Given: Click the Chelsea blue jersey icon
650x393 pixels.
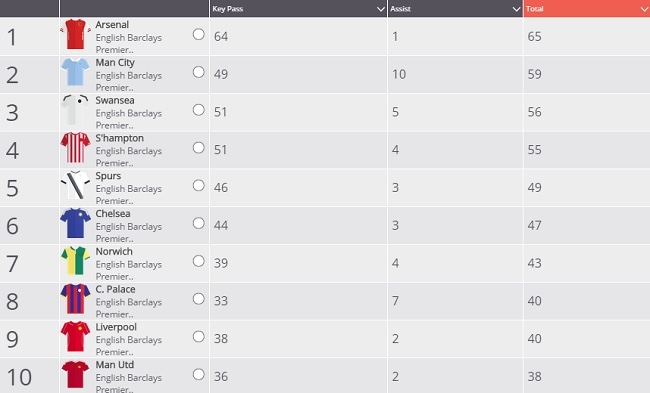Looking at the screenshot, I should [x=75, y=223].
